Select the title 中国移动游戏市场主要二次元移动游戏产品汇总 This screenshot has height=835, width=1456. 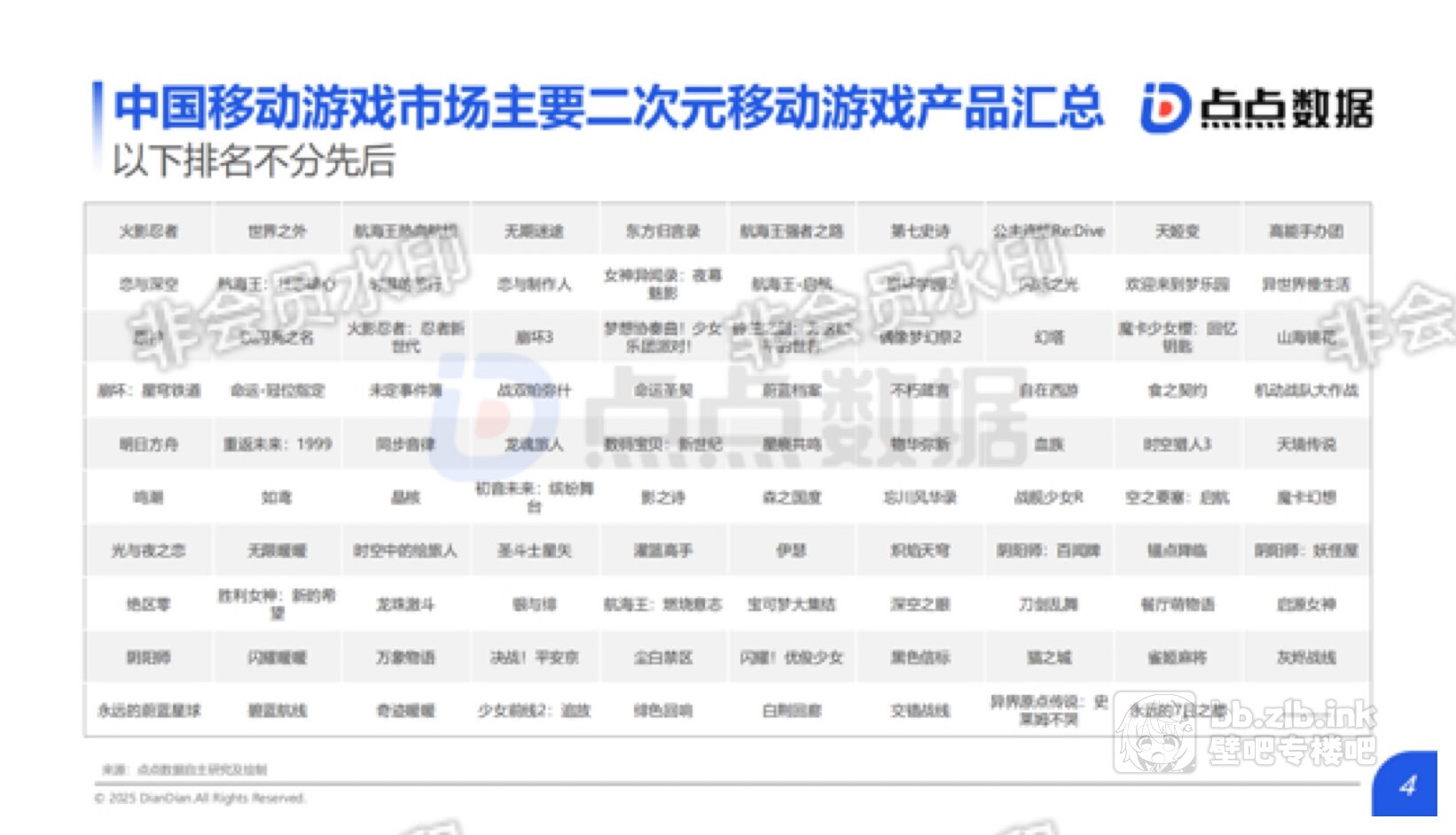point(608,107)
